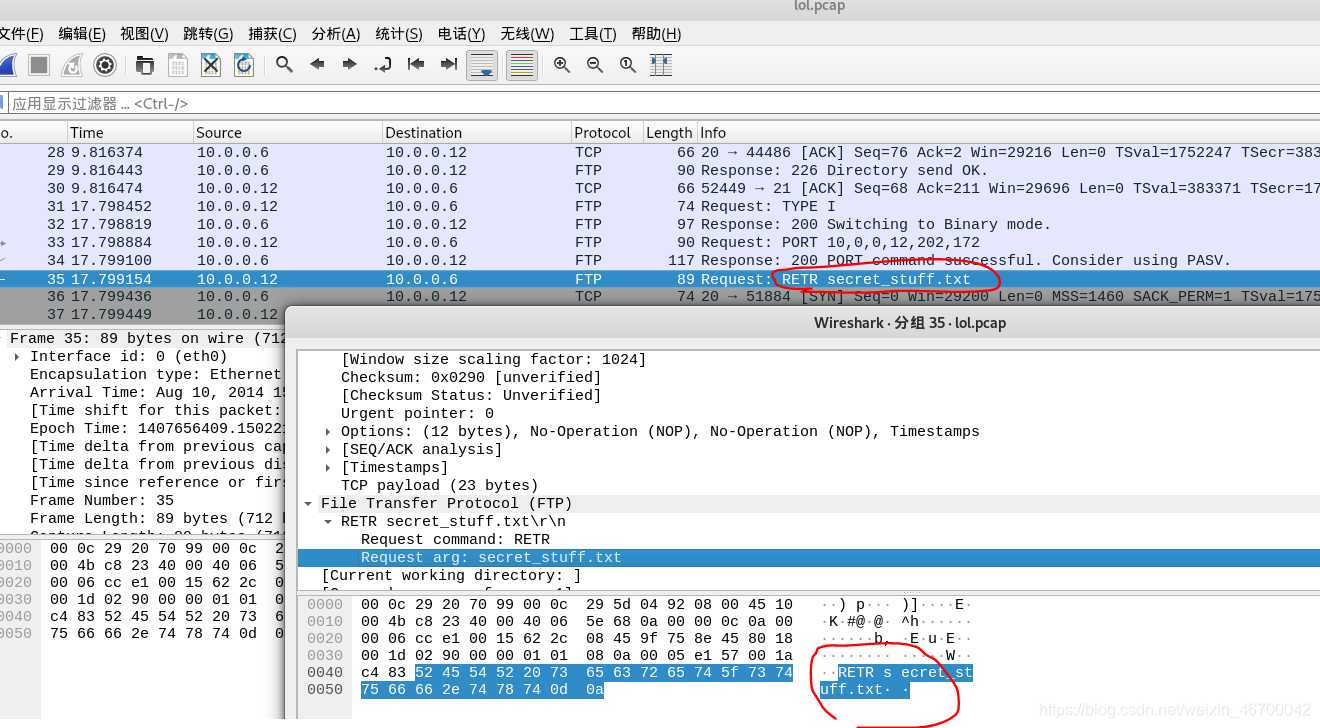The width and height of the screenshot is (1320, 728).
Task: Open the 帮助(H) menu
Action: pos(656,34)
